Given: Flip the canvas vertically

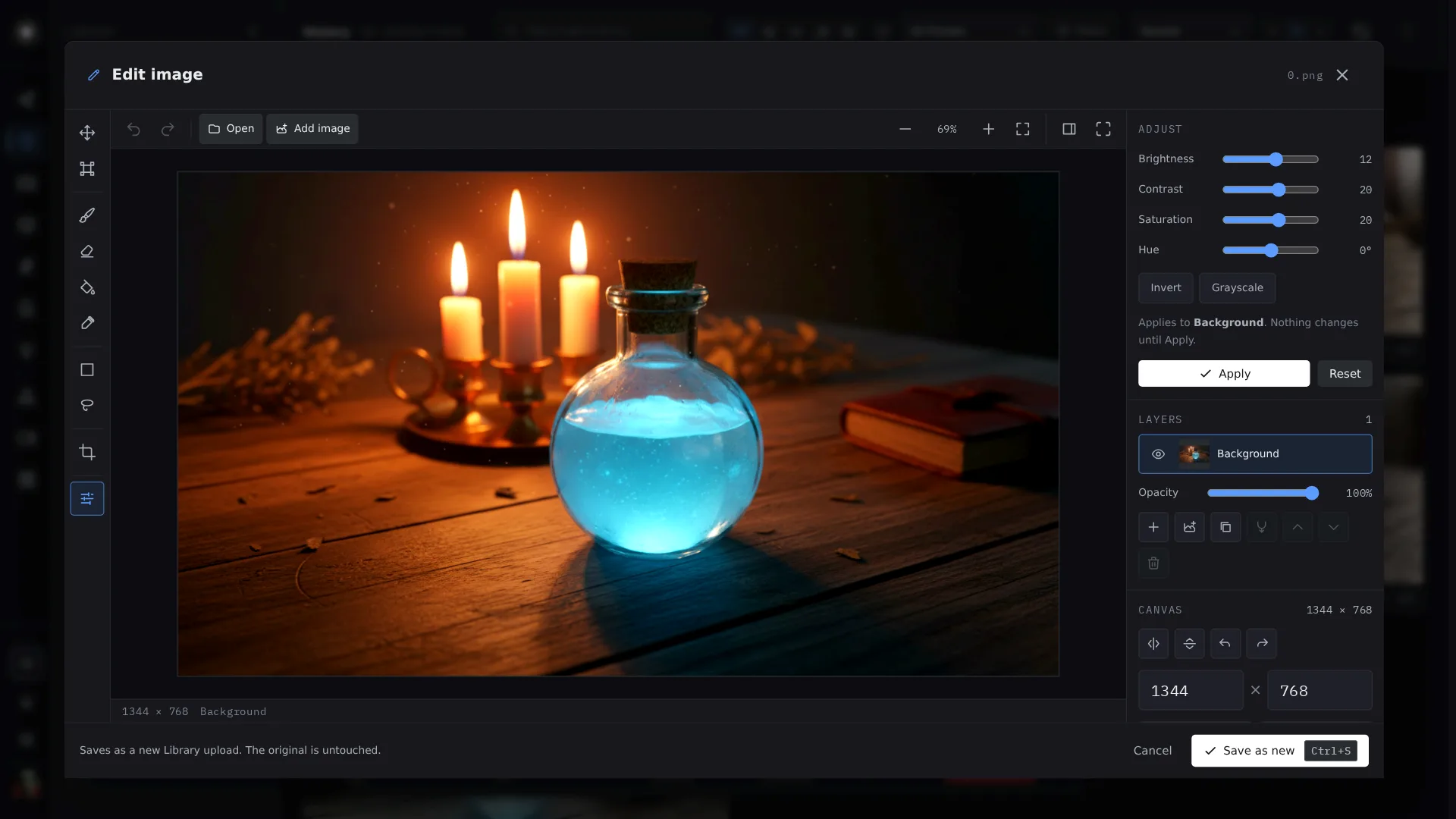Looking at the screenshot, I should 1189,644.
